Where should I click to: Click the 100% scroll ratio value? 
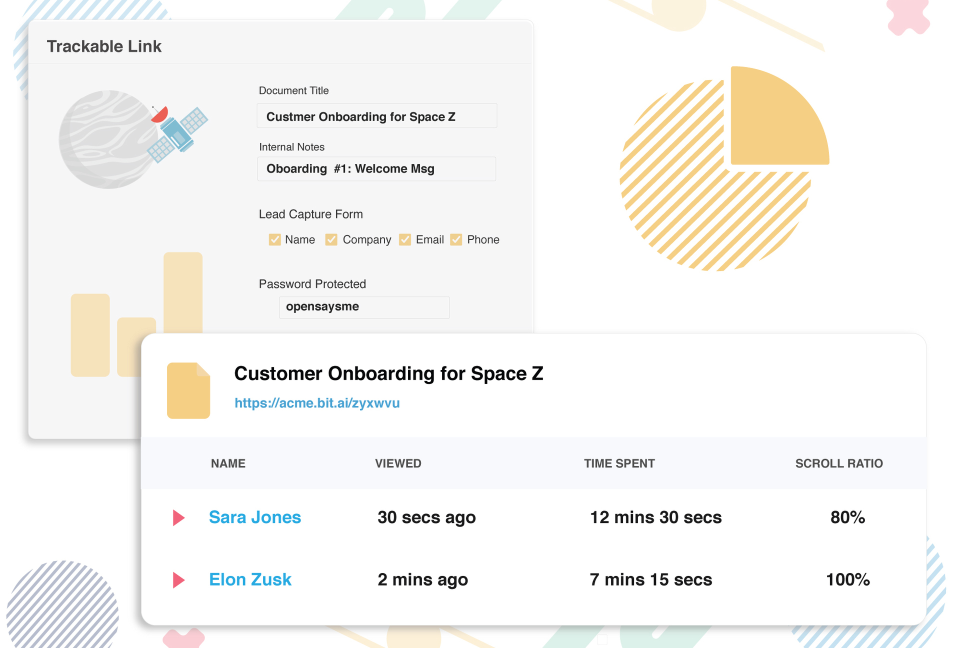(x=847, y=579)
